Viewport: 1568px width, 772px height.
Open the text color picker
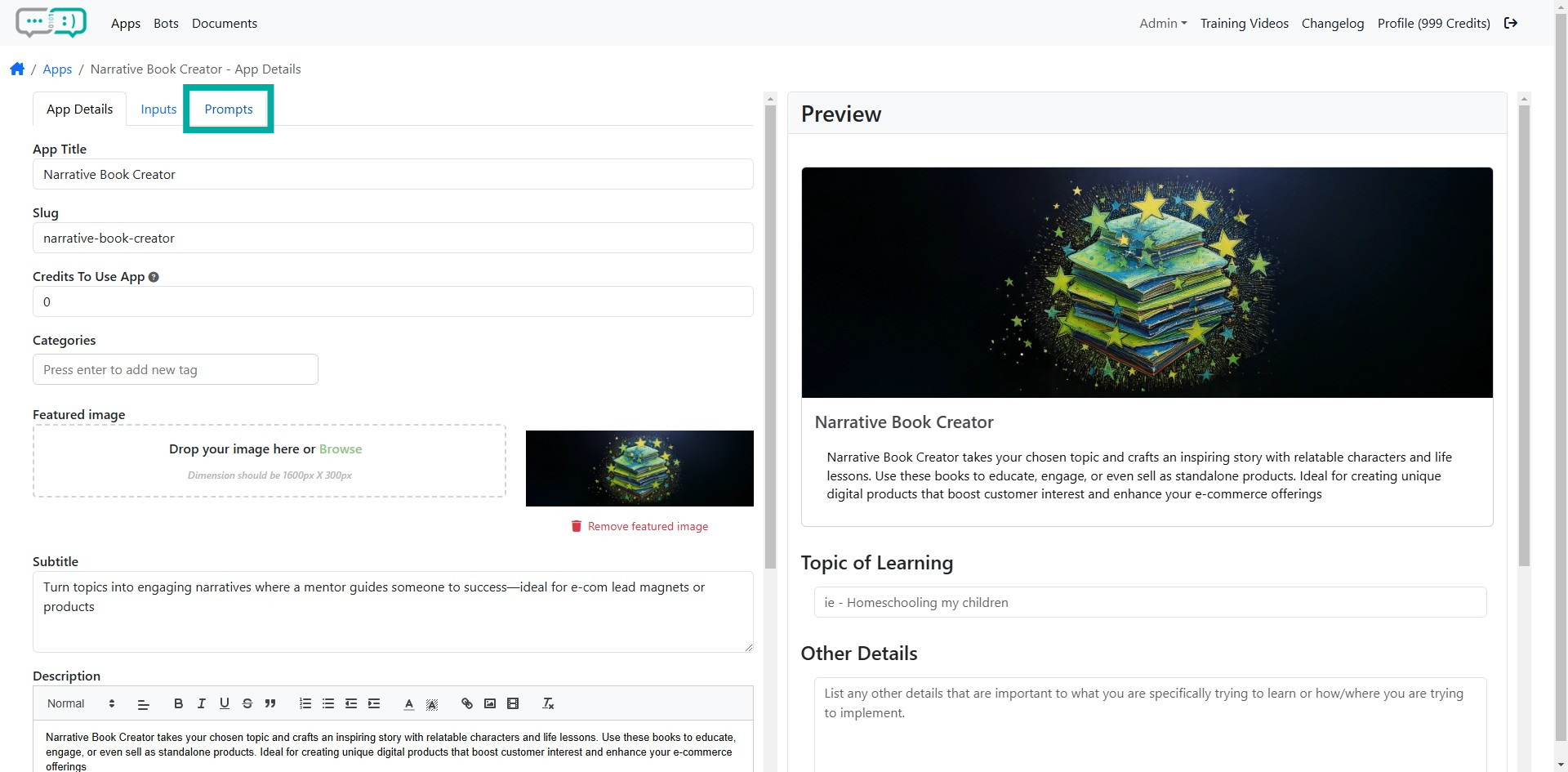coord(409,703)
